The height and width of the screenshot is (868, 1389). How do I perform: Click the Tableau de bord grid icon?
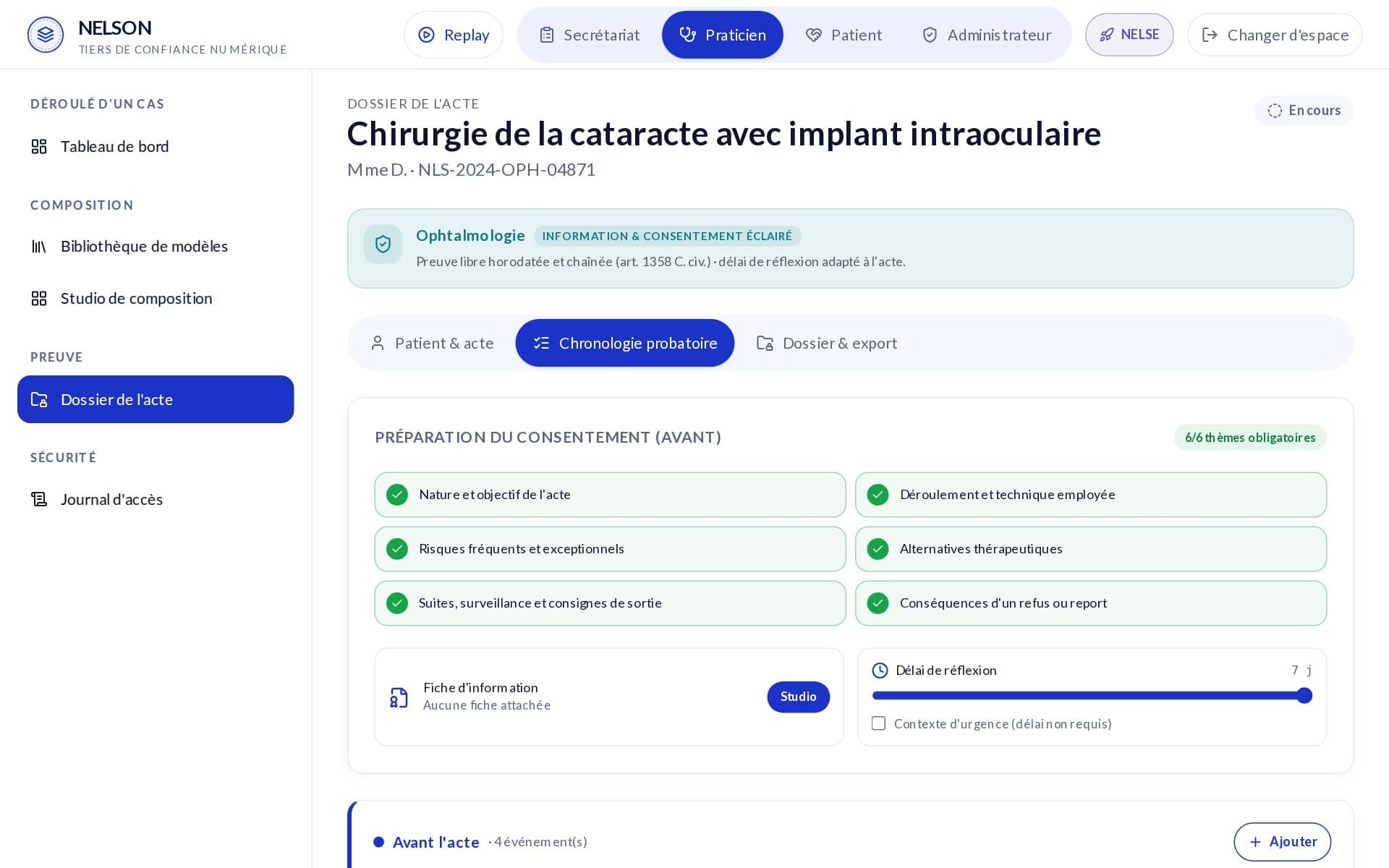39,147
